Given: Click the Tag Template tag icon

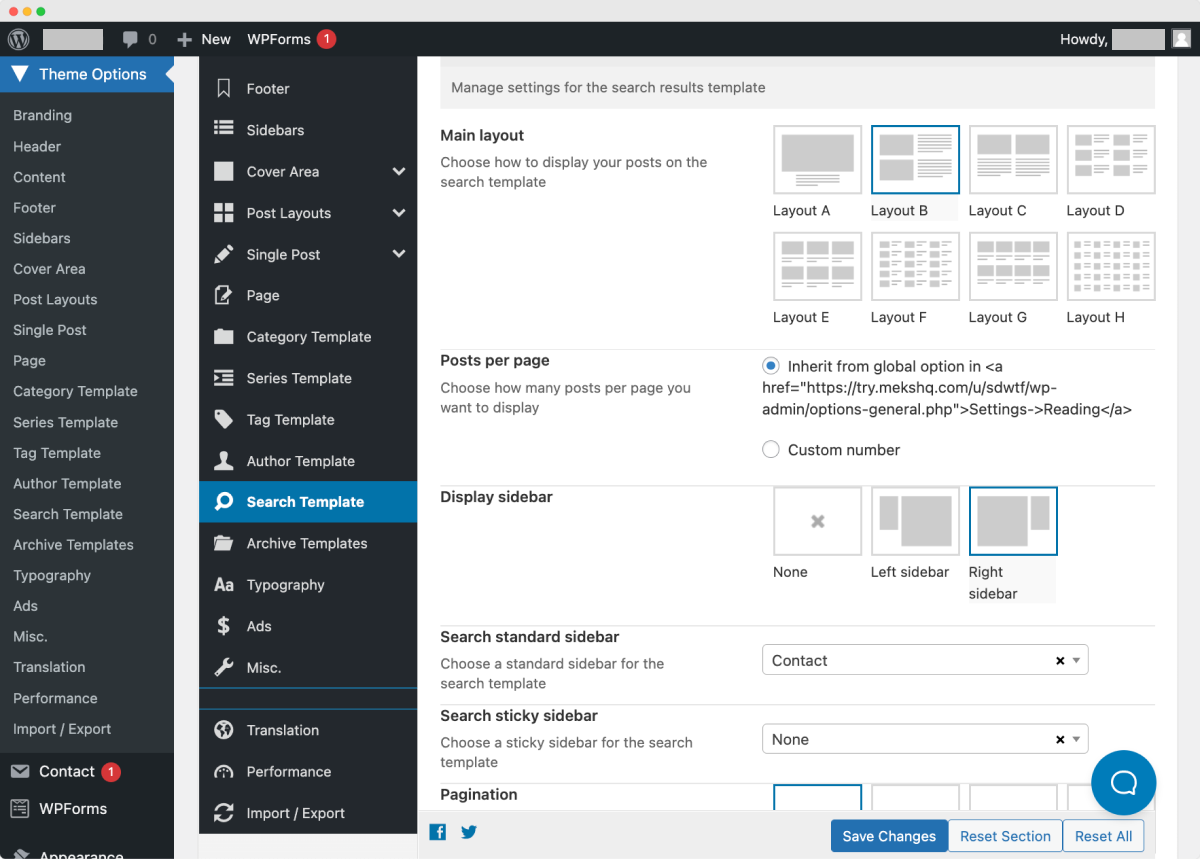Looking at the screenshot, I should [224, 419].
